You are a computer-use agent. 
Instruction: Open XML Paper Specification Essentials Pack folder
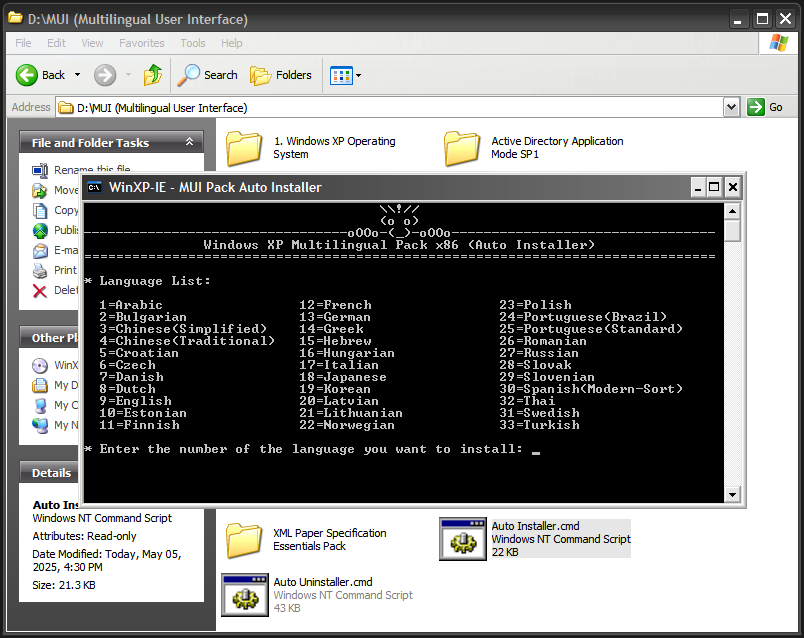[244, 540]
